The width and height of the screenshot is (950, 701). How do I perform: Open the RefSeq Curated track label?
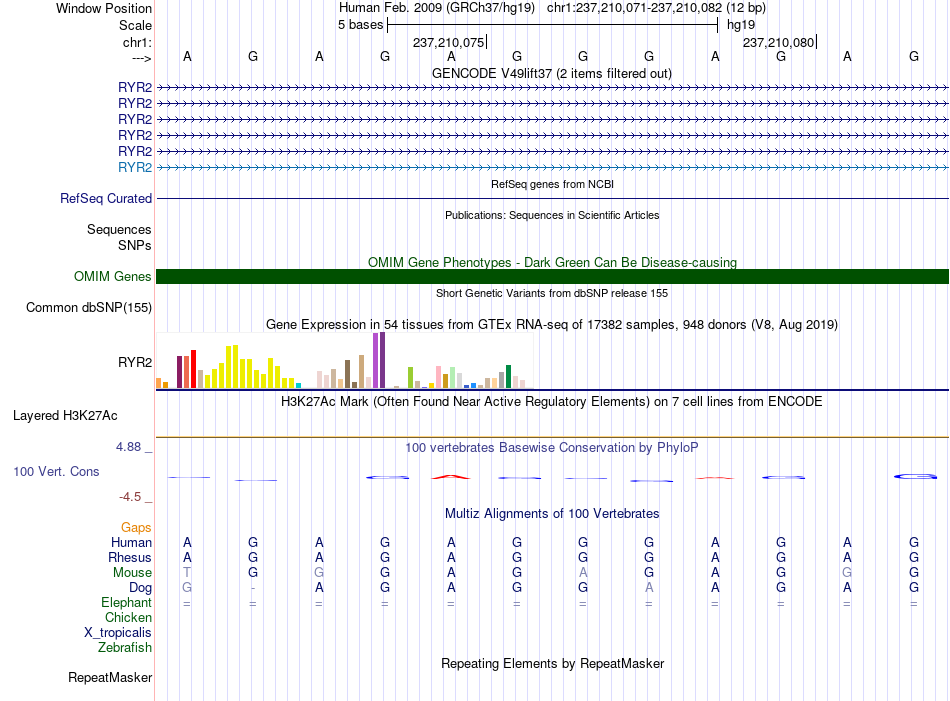[106, 198]
